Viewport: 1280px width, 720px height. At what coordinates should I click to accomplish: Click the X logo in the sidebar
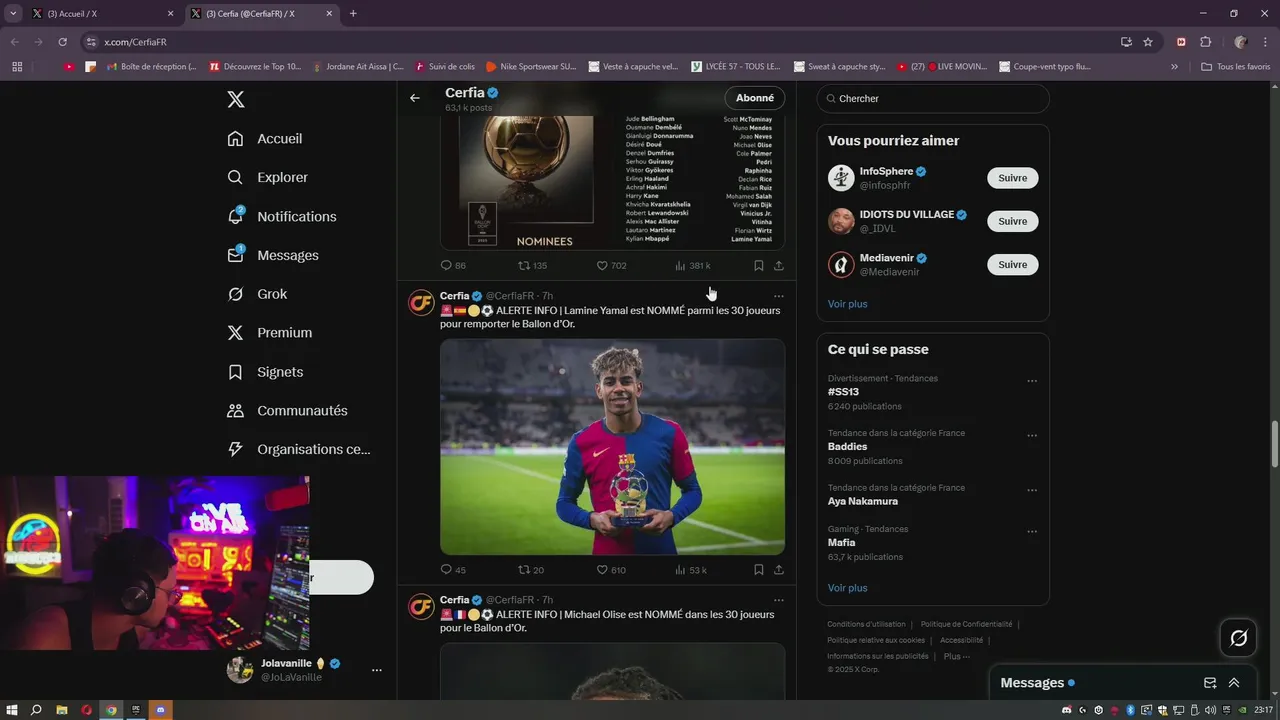pyautogui.click(x=235, y=99)
